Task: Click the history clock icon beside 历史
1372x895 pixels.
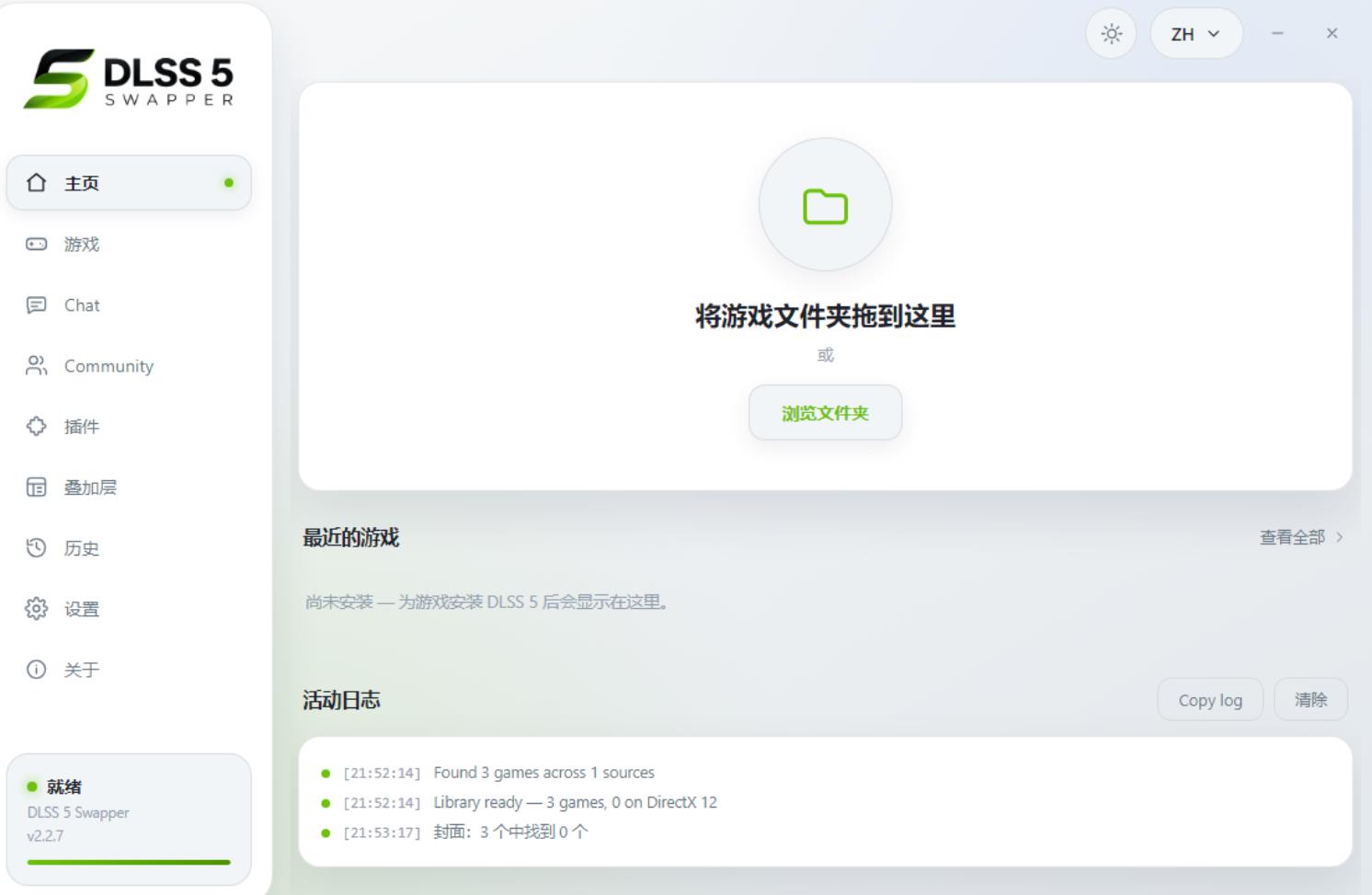Action: [x=37, y=547]
